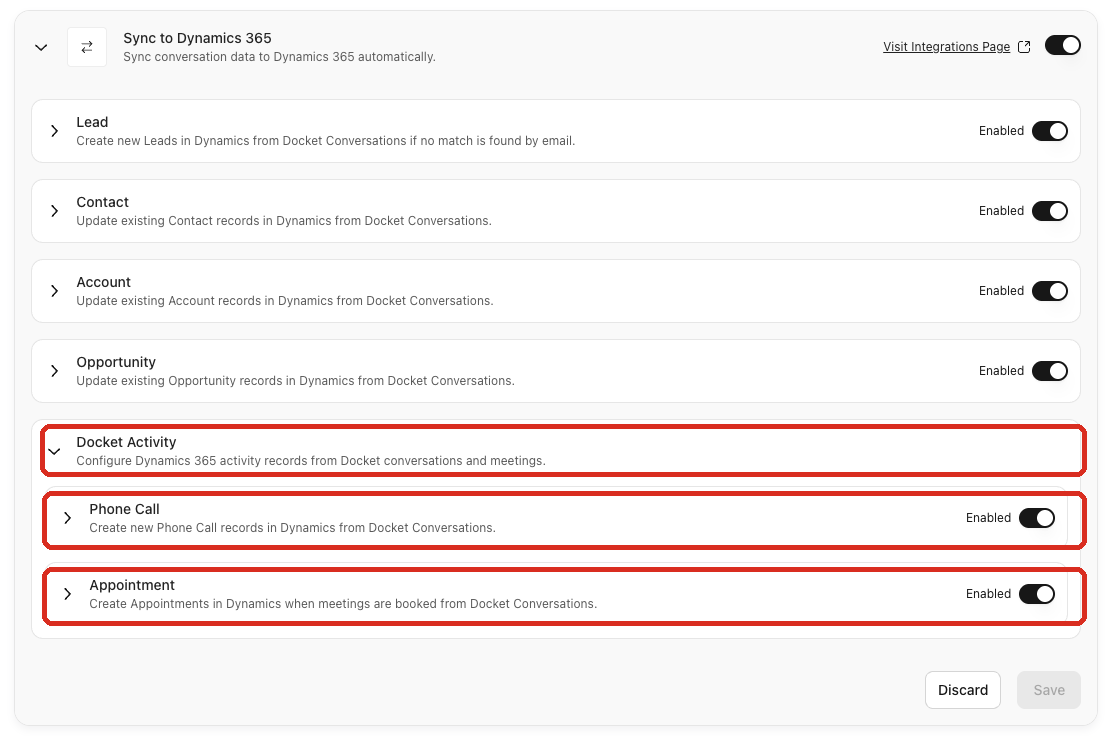Click the Account title text

click(x=103, y=282)
